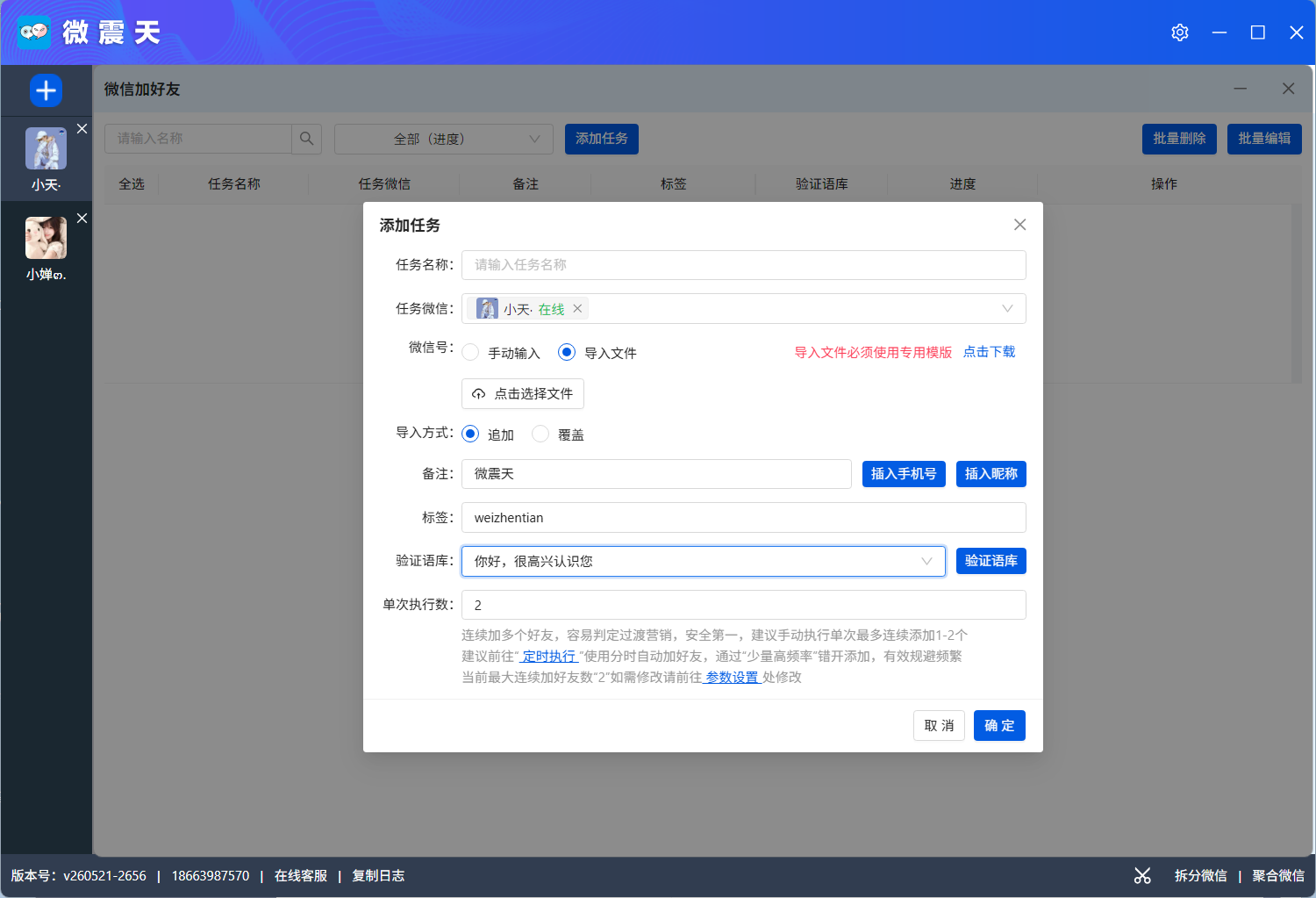The image size is (1316, 898).
Task: Click the 点击下载 template link
Action: click(989, 352)
